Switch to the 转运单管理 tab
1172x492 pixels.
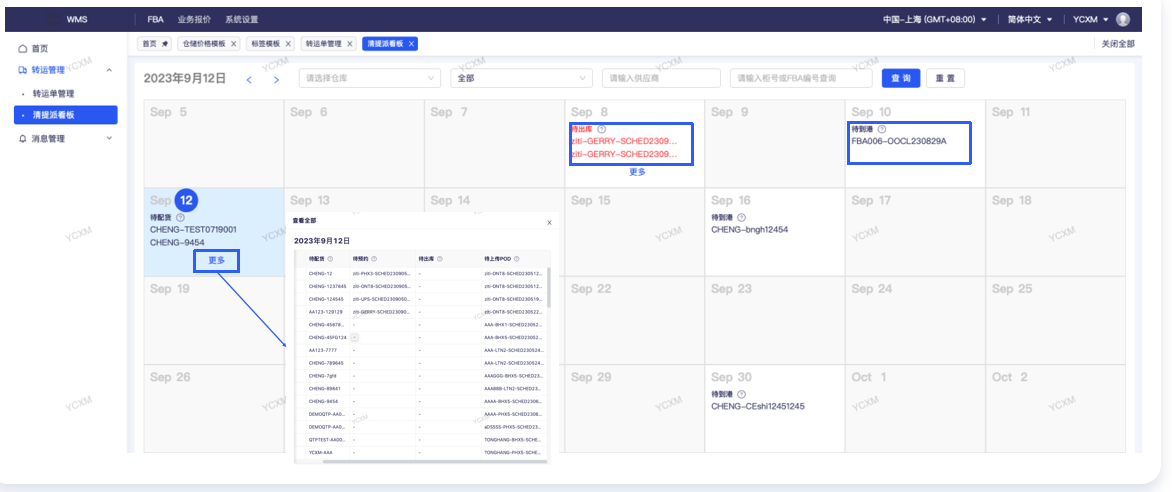coord(323,44)
